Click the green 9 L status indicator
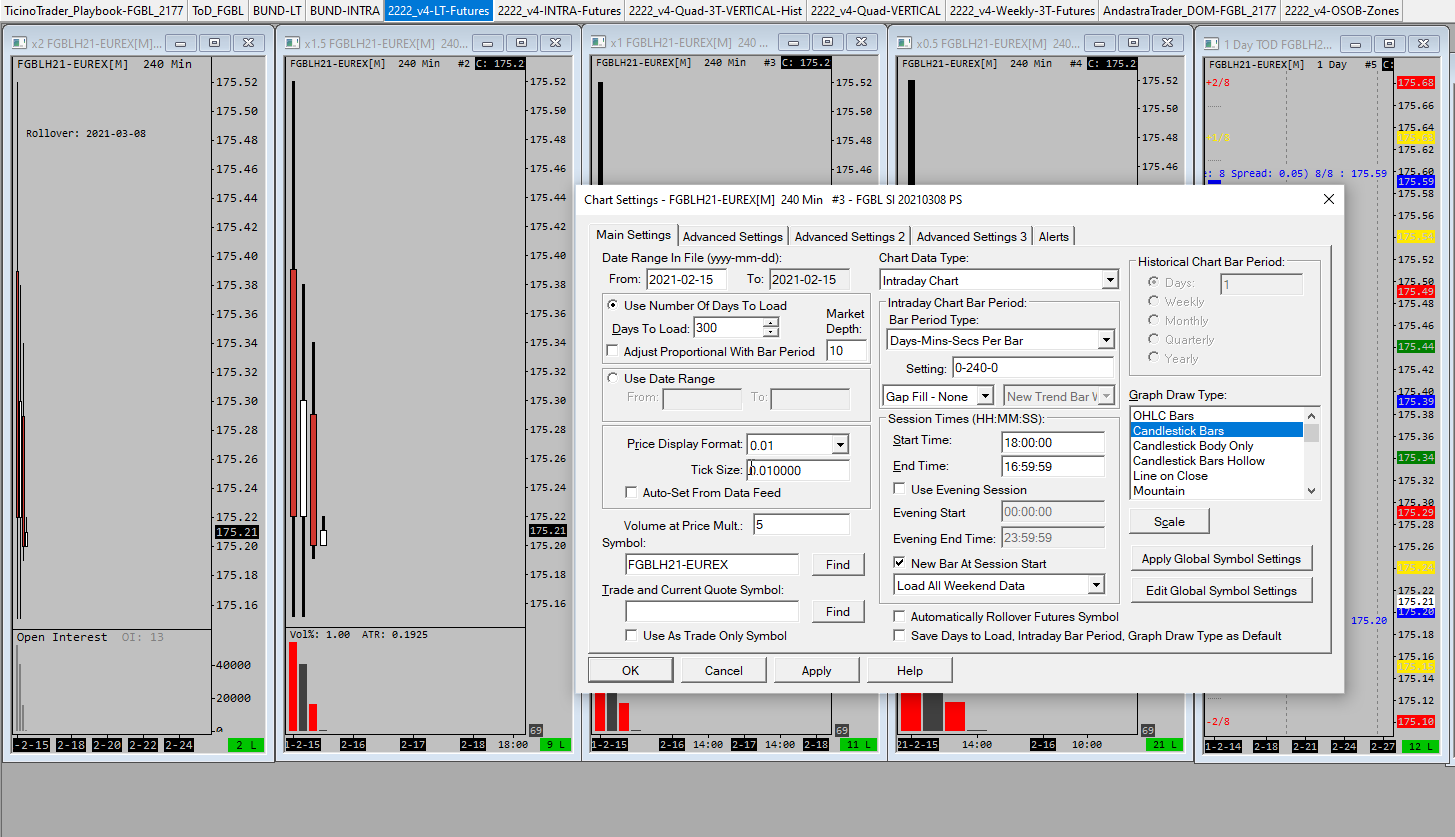The height and width of the screenshot is (837, 1455). pos(554,744)
